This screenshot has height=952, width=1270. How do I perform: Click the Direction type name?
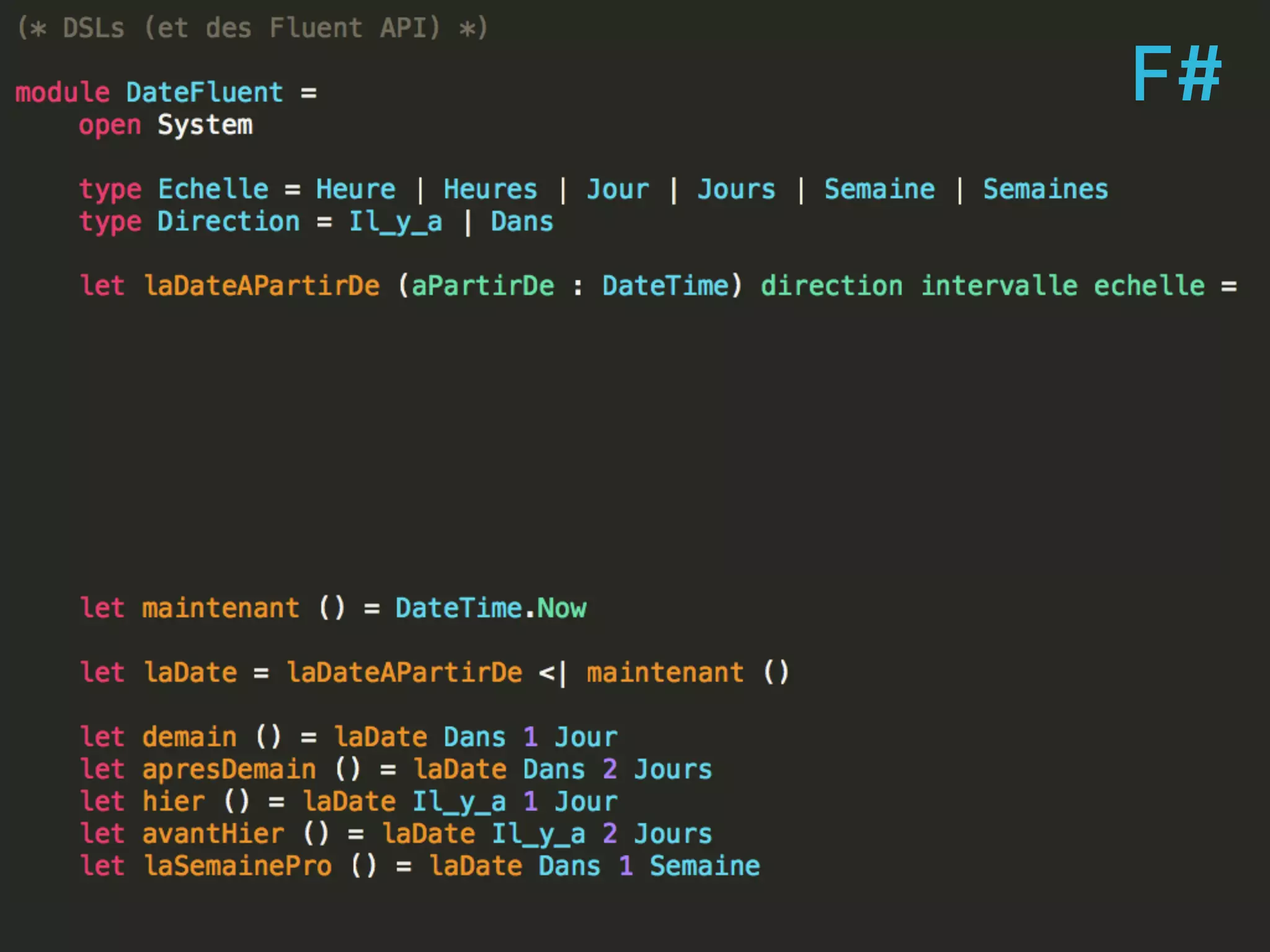(228, 222)
